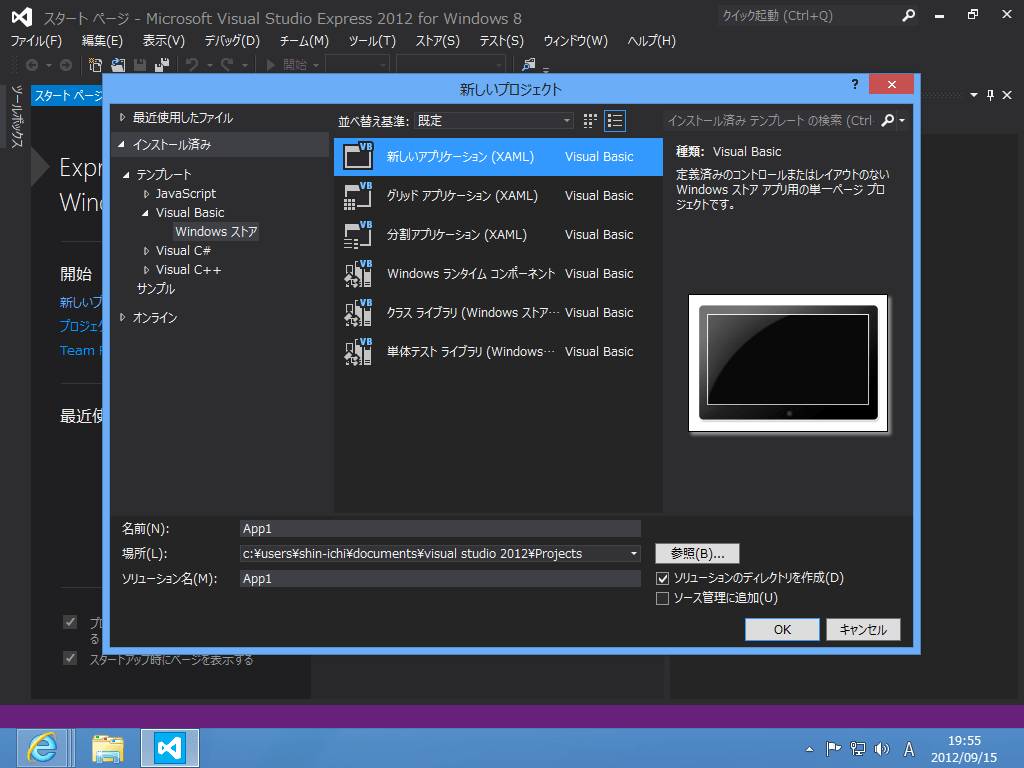
Task: Click the Quick Launch search icon
Action: point(908,16)
